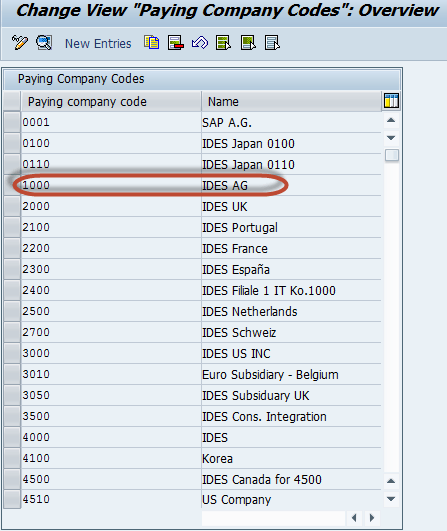This screenshot has height=531, width=447.
Task: Click the vertical scrollbar thumb
Action: 392,155
